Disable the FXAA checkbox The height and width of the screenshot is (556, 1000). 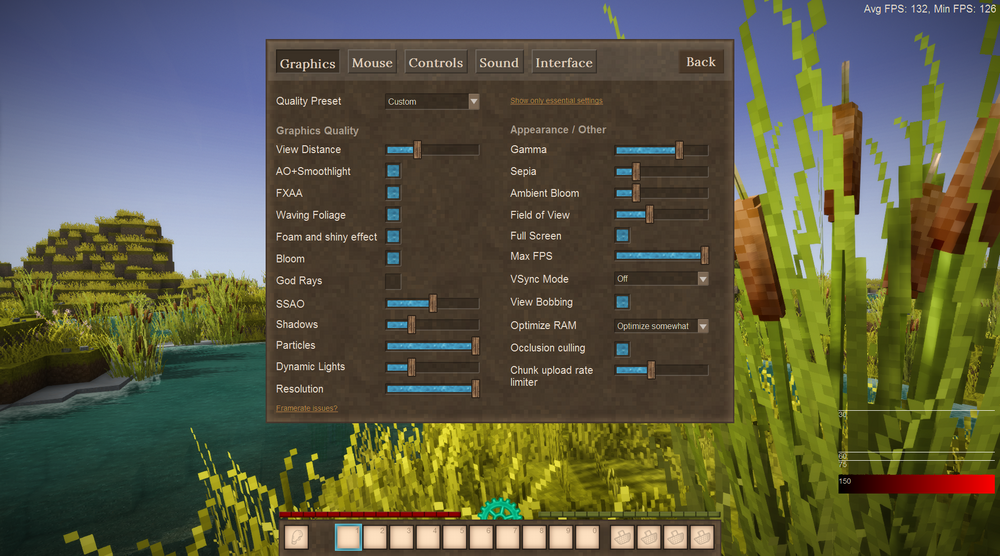click(393, 193)
